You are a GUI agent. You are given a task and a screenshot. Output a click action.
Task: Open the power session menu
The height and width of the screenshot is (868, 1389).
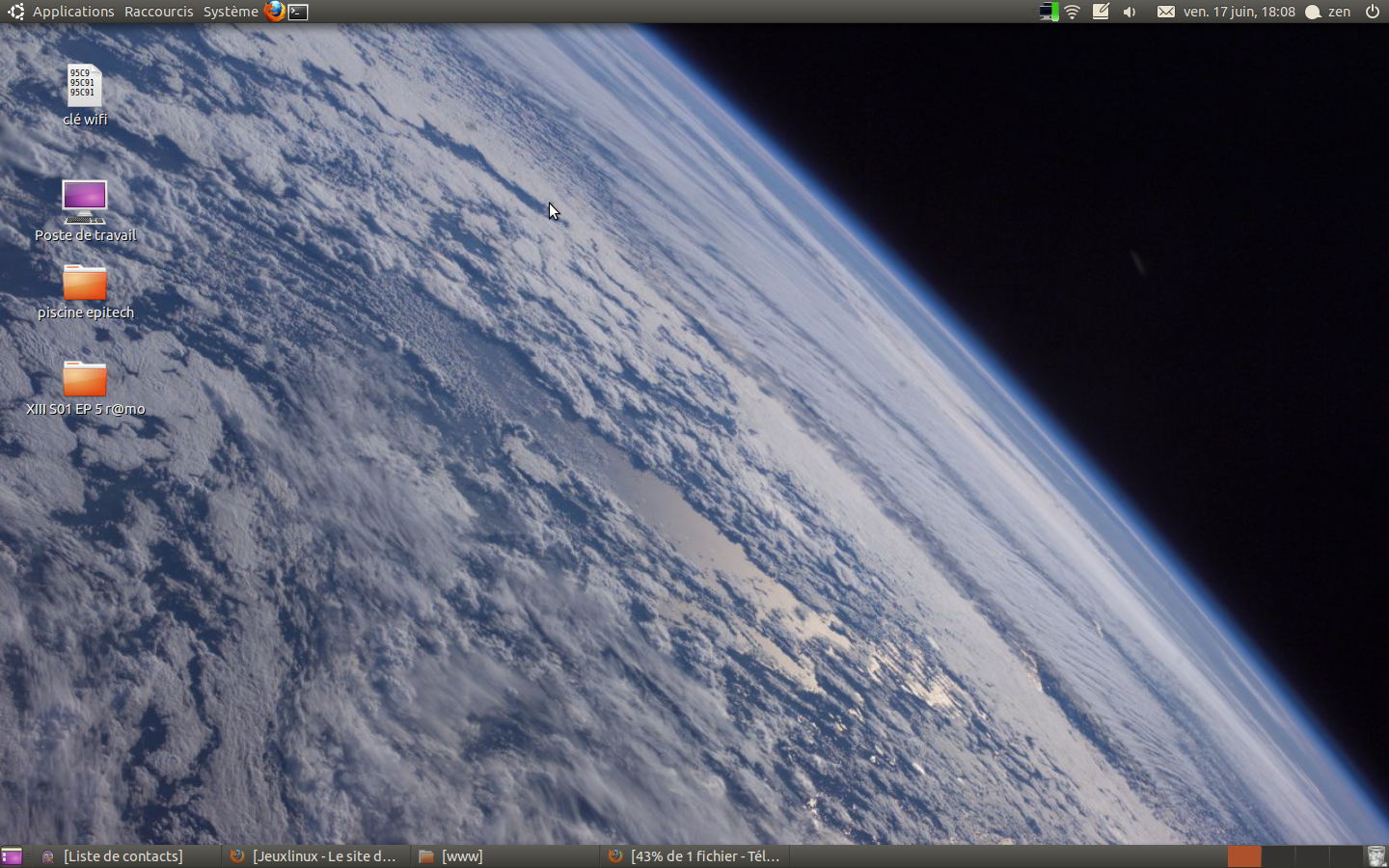(x=1373, y=12)
